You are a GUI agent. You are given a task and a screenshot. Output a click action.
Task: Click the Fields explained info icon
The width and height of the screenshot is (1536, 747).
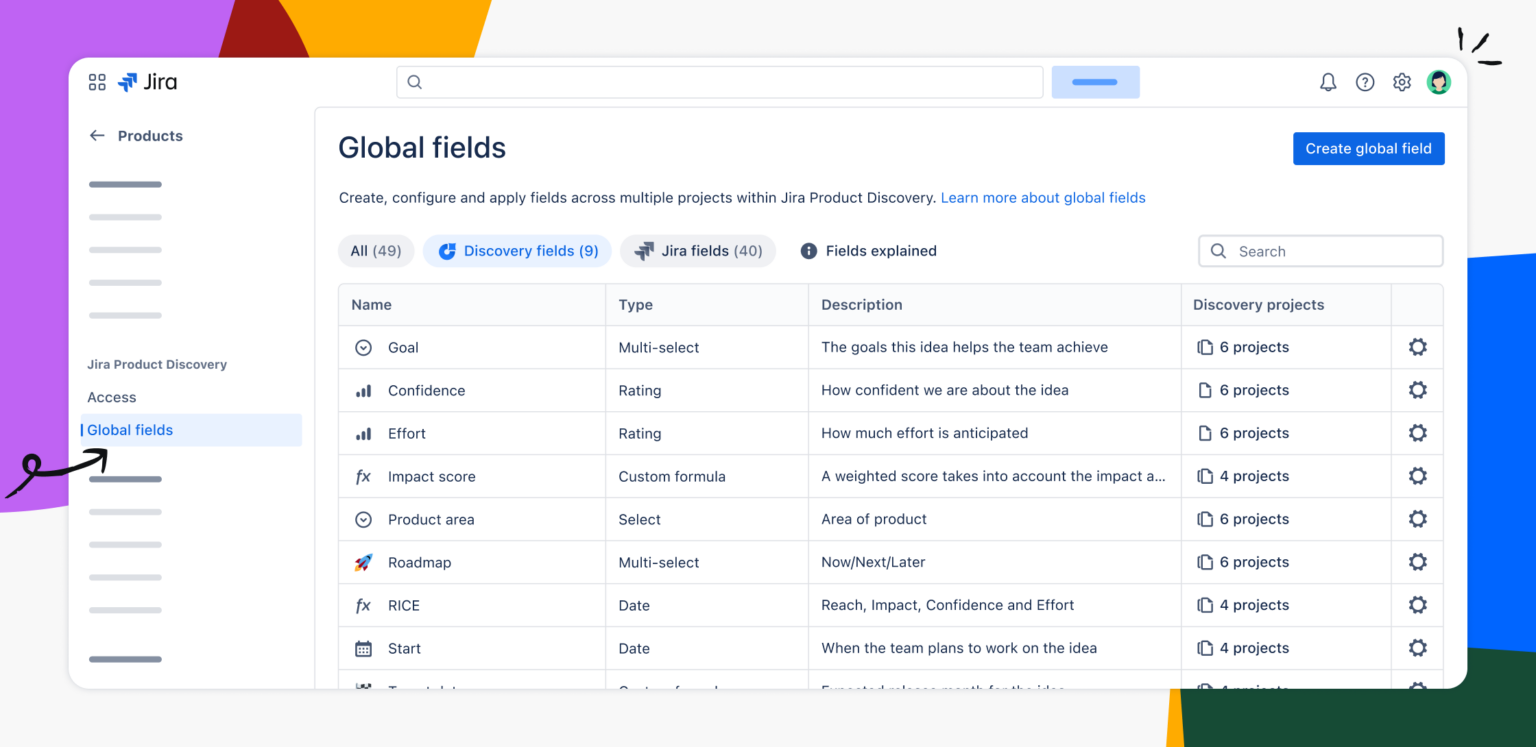click(809, 251)
